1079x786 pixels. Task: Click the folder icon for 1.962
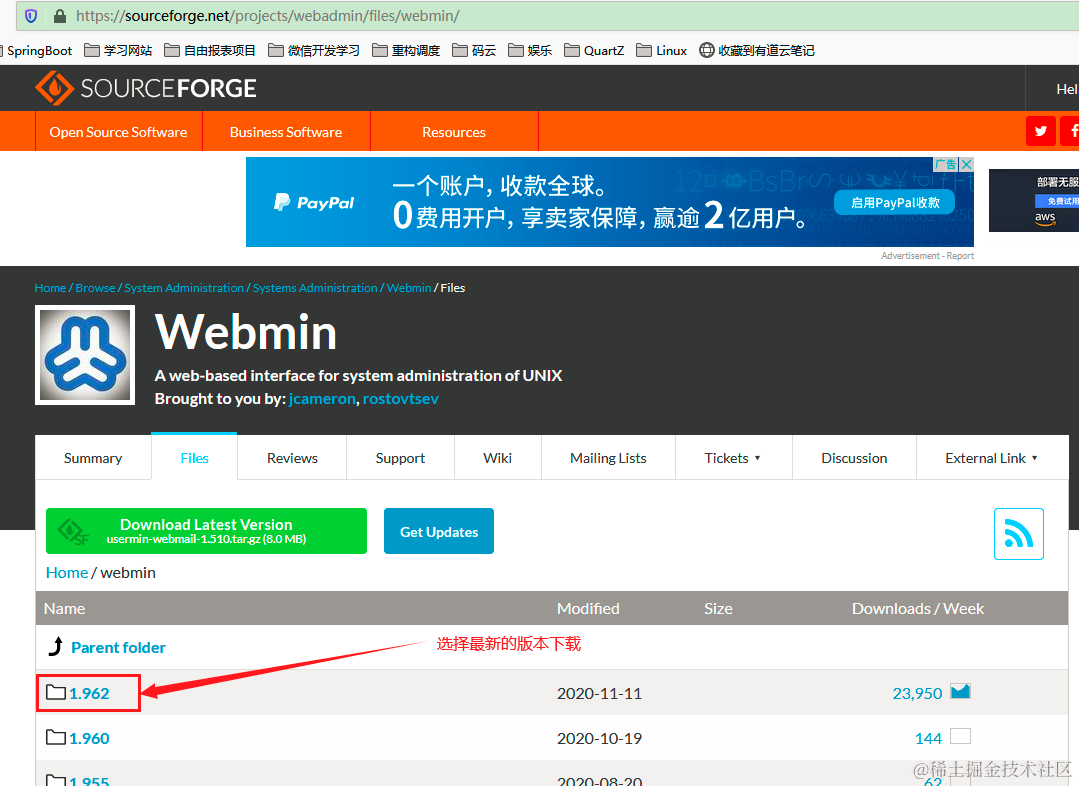coord(56,692)
